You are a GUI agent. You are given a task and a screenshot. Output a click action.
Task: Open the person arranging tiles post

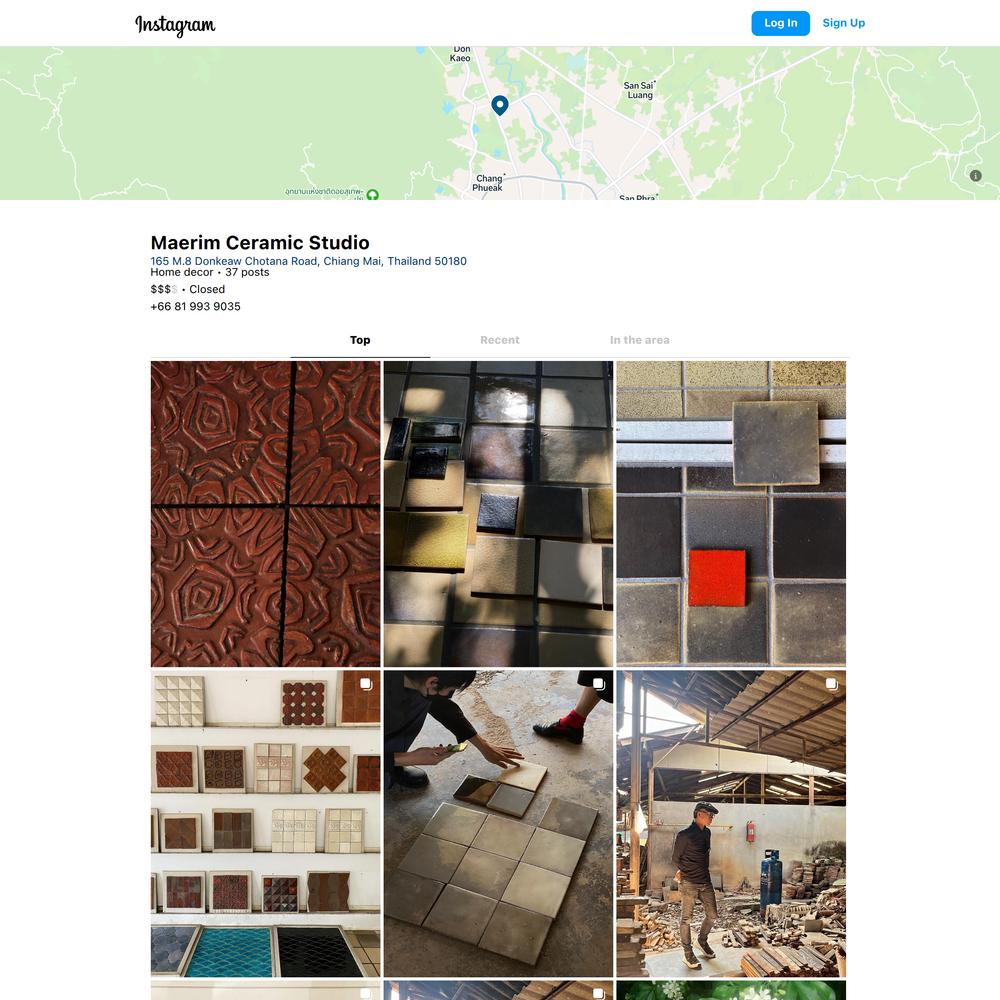(x=498, y=823)
